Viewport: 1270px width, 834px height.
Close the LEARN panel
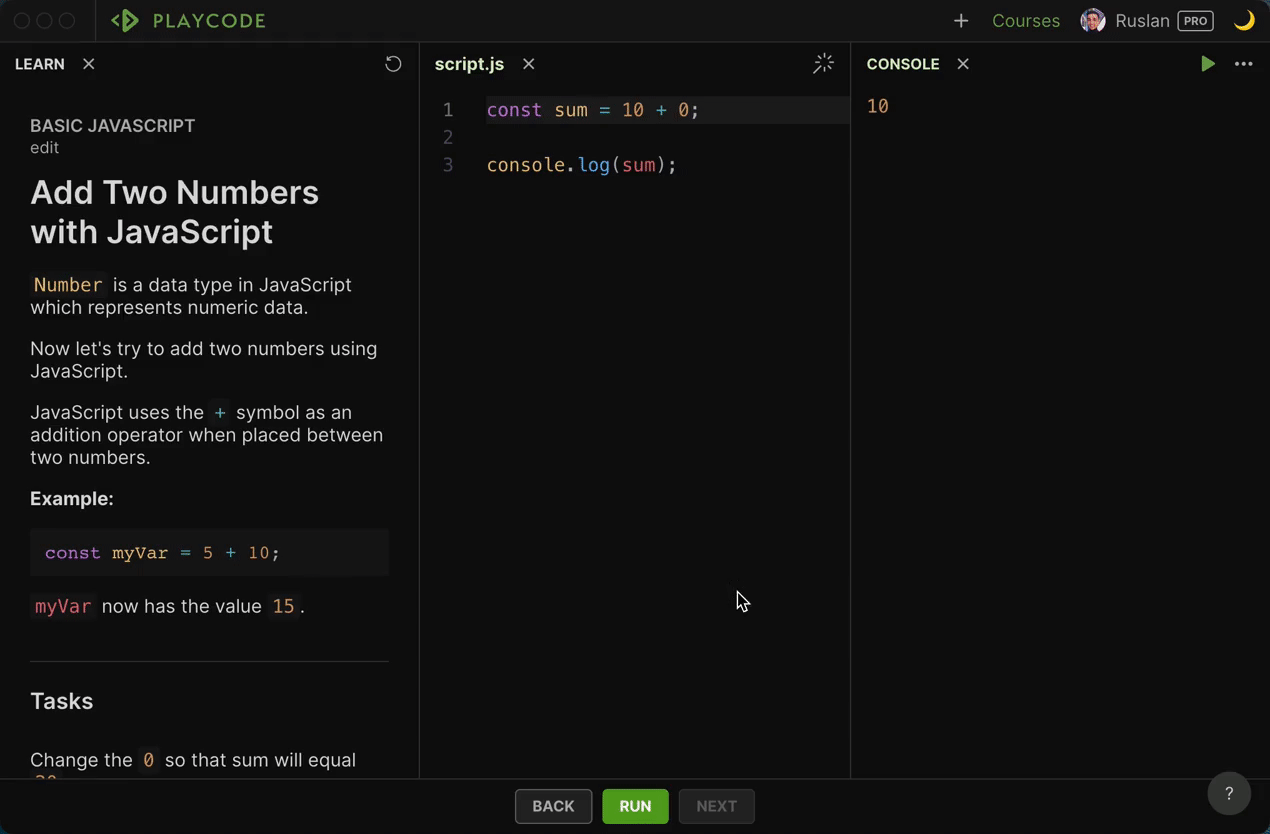tap(88, 63)
